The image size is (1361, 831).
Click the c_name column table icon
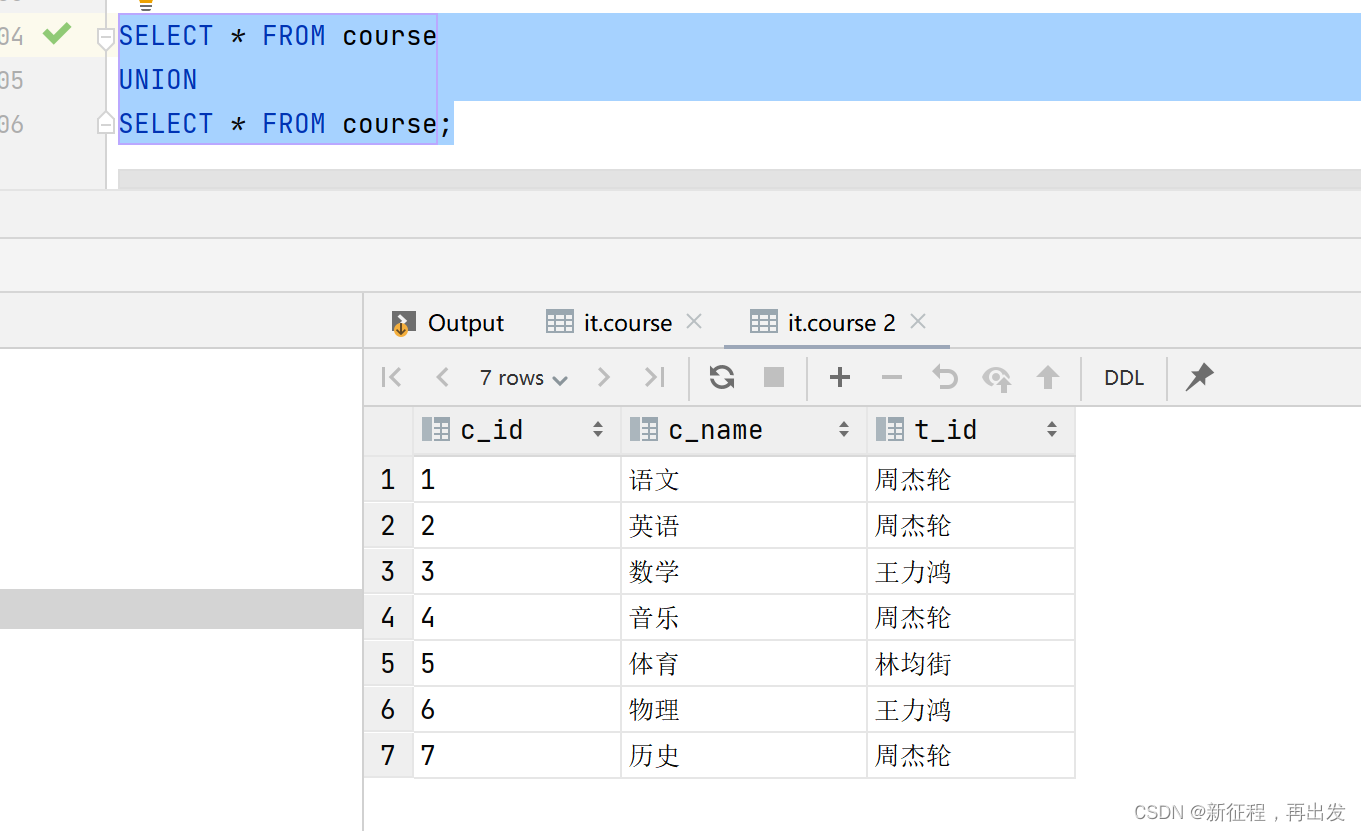click(644, 430)
